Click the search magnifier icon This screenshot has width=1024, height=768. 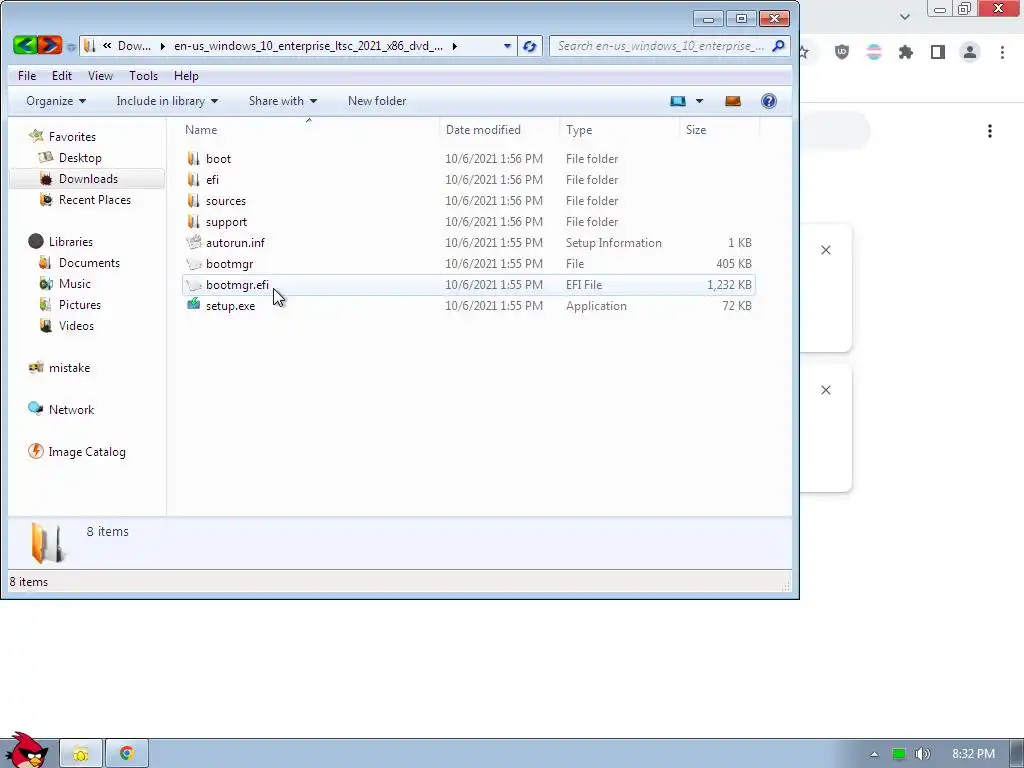[x=778, y=46]
